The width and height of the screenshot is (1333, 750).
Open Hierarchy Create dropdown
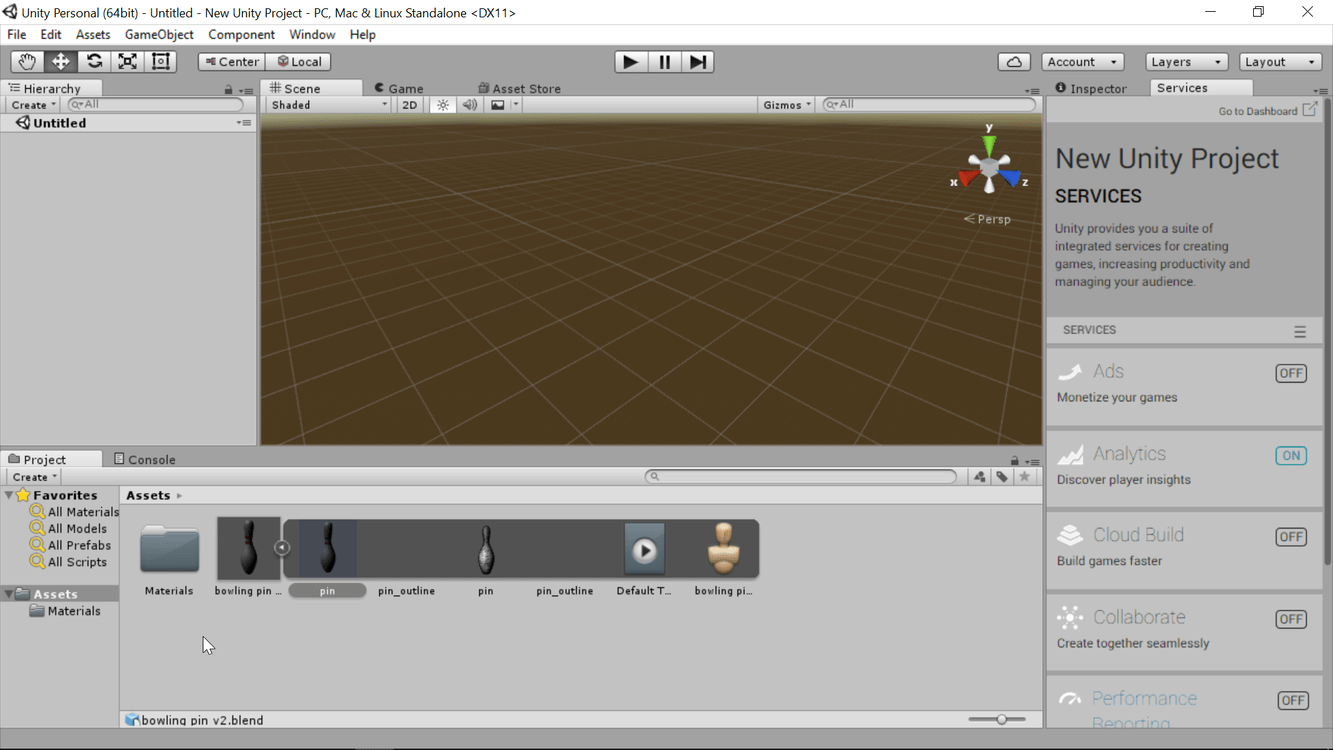pyautogui.click(x=33, y=105)
